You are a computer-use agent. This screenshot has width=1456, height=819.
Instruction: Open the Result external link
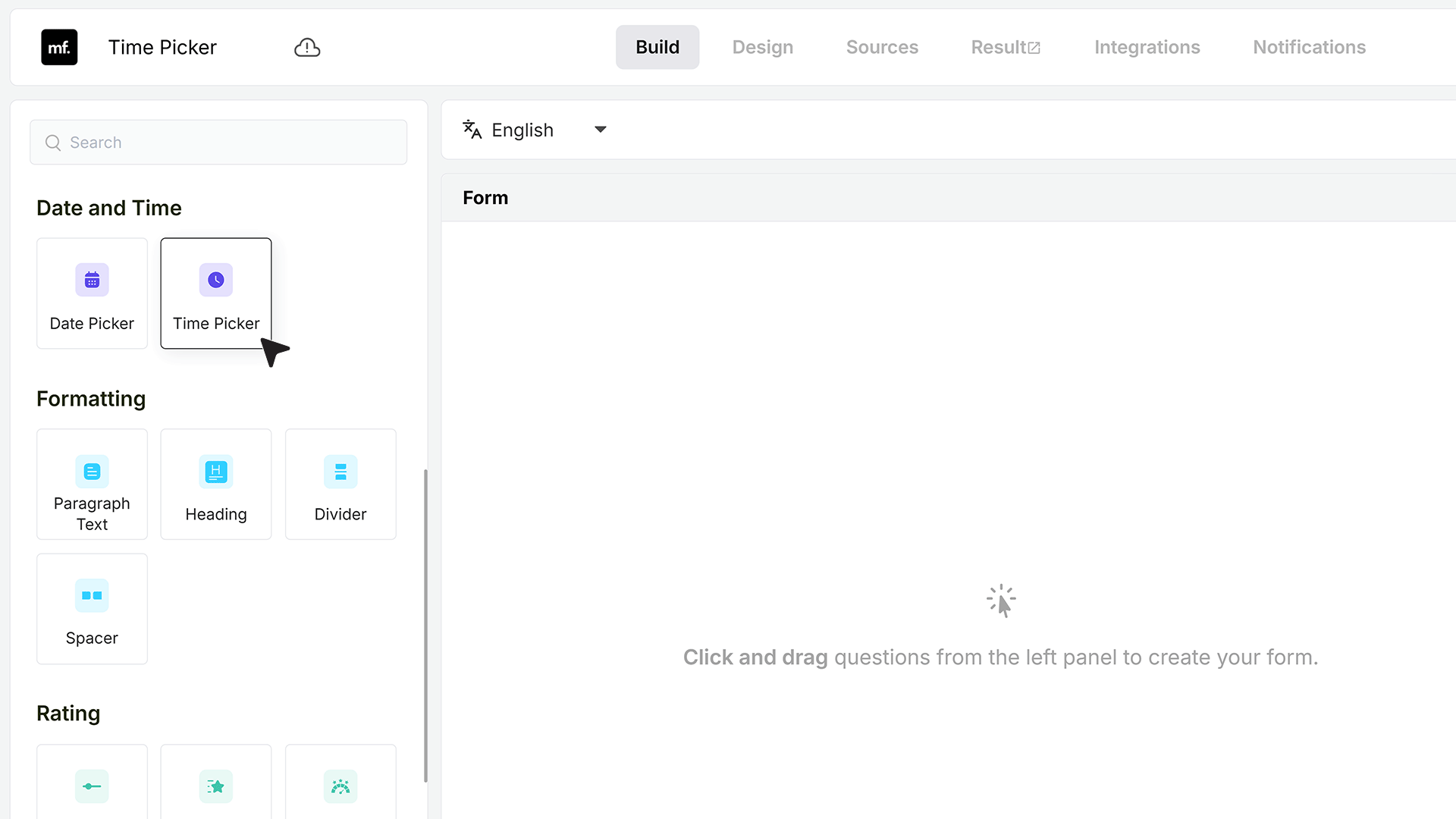tap(1006, 47)
